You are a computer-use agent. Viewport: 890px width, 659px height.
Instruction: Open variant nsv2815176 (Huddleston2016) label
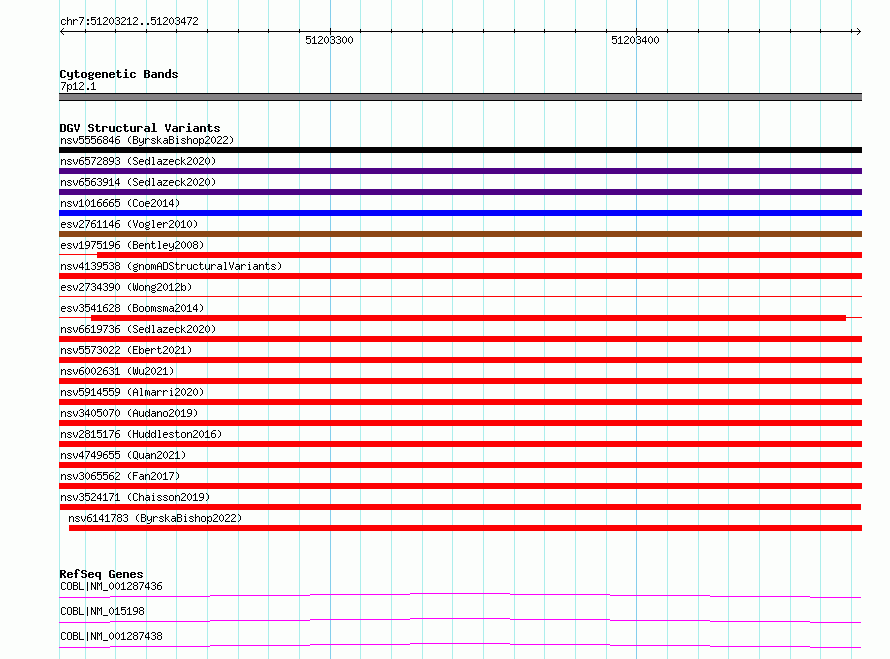[141, 434]
